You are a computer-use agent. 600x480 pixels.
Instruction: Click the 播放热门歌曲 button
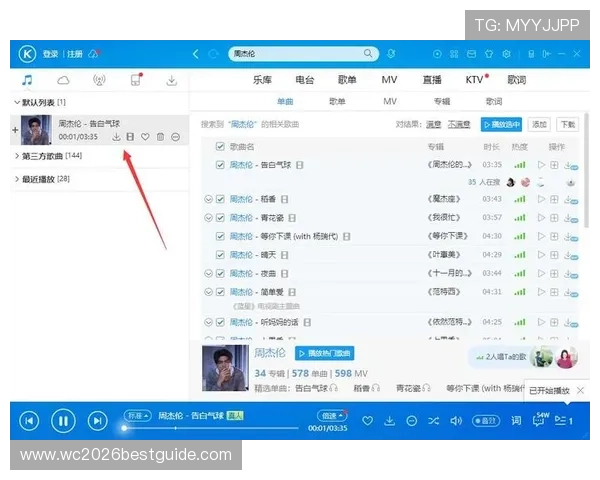(324, 353)
